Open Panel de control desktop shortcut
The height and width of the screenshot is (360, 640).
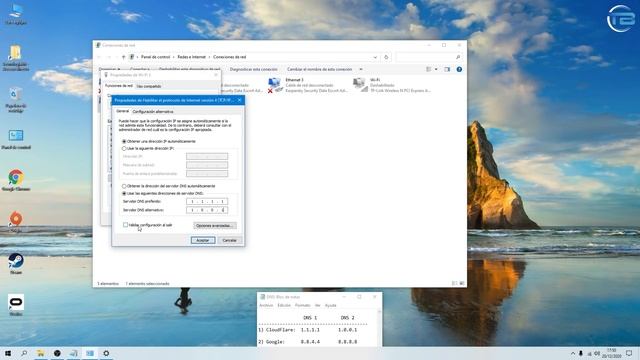(16, 139)
